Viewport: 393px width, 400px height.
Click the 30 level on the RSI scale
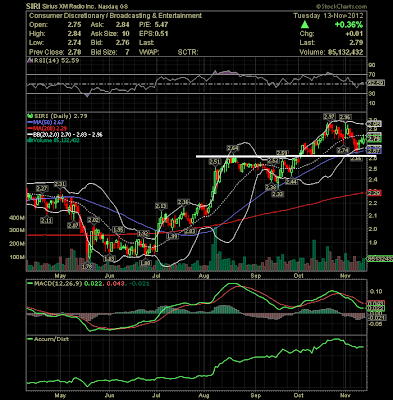[x=372, y=94]
